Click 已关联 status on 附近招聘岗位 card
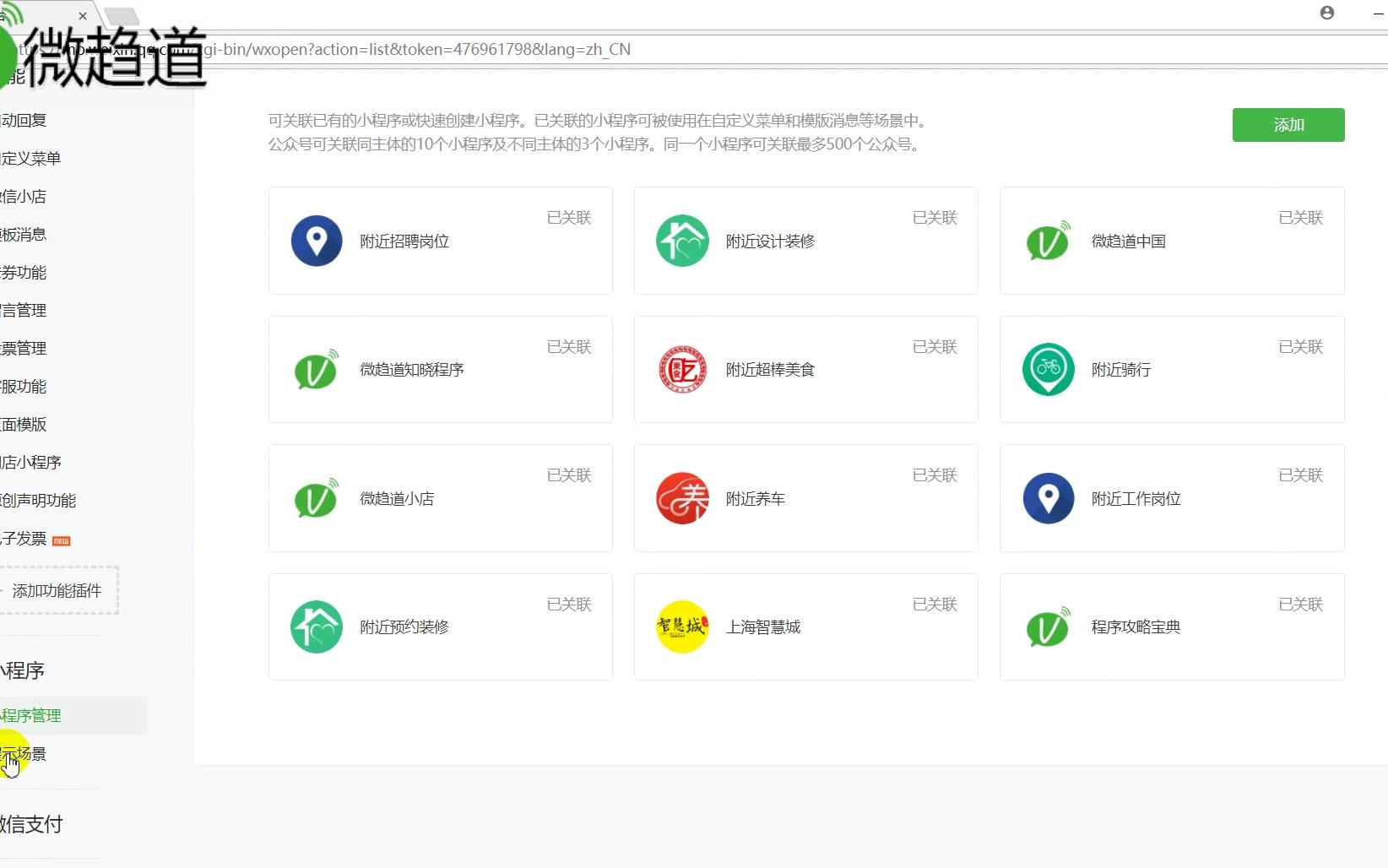This screenshot has height=868, width=1388. click(x=569, y=217)
